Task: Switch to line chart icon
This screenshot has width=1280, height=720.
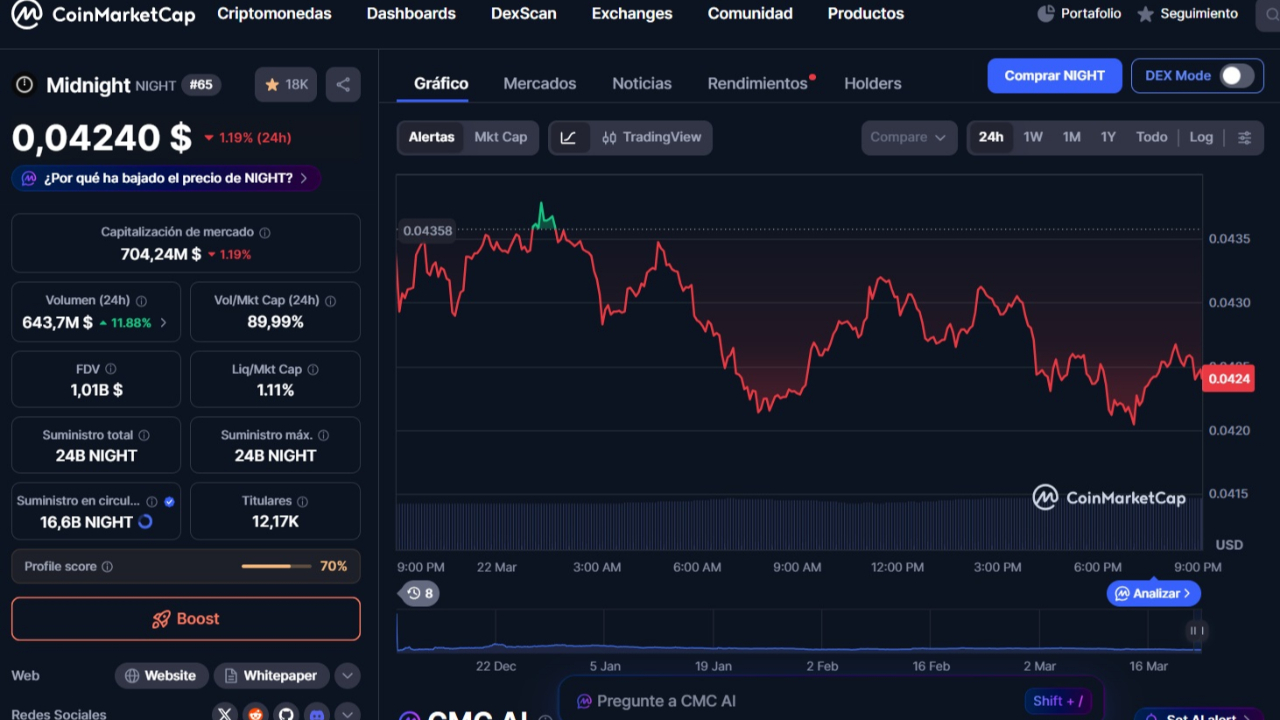Action: point(568,138)
